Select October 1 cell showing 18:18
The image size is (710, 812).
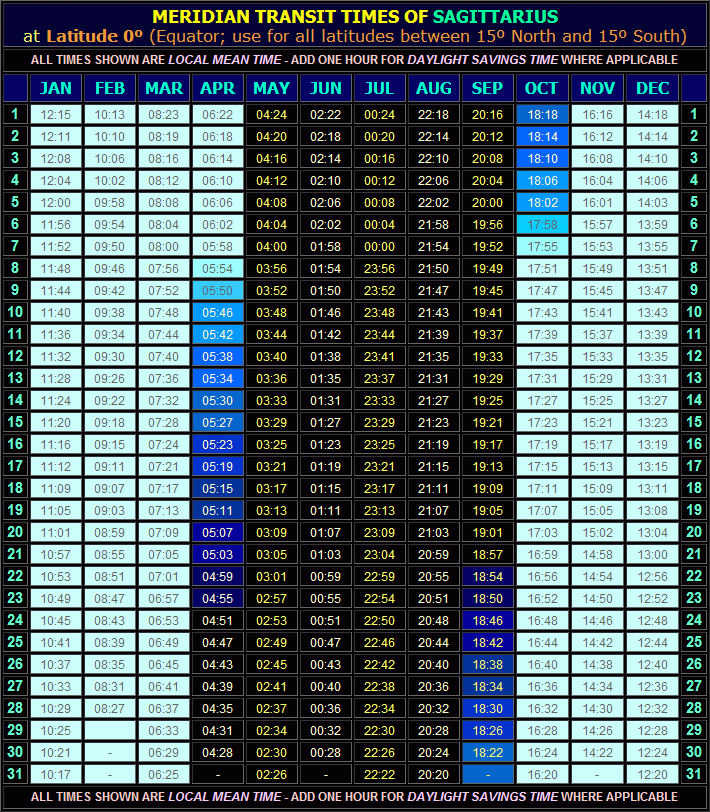(x=542, y=115)
